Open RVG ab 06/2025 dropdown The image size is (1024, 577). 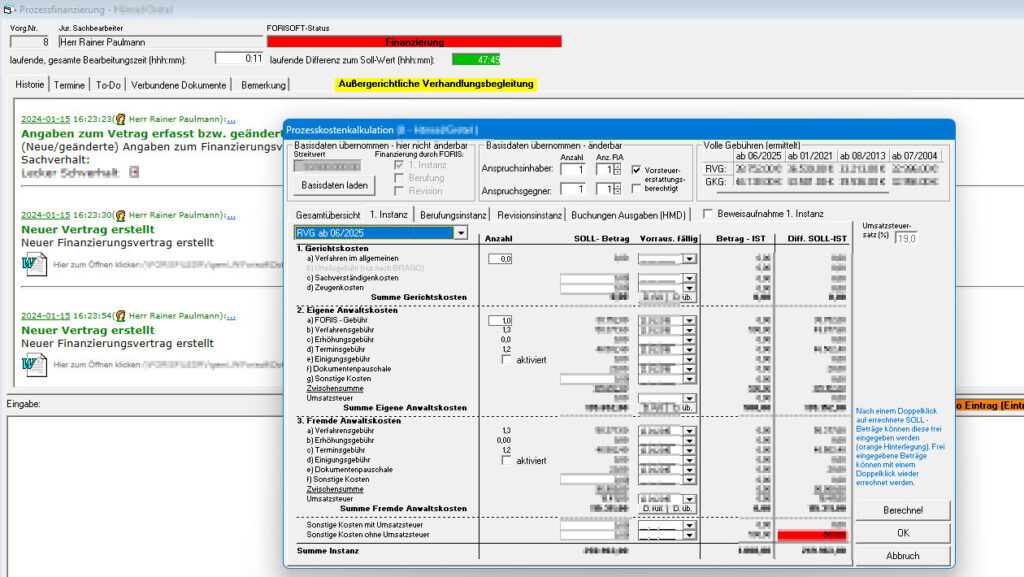point(461,233)
